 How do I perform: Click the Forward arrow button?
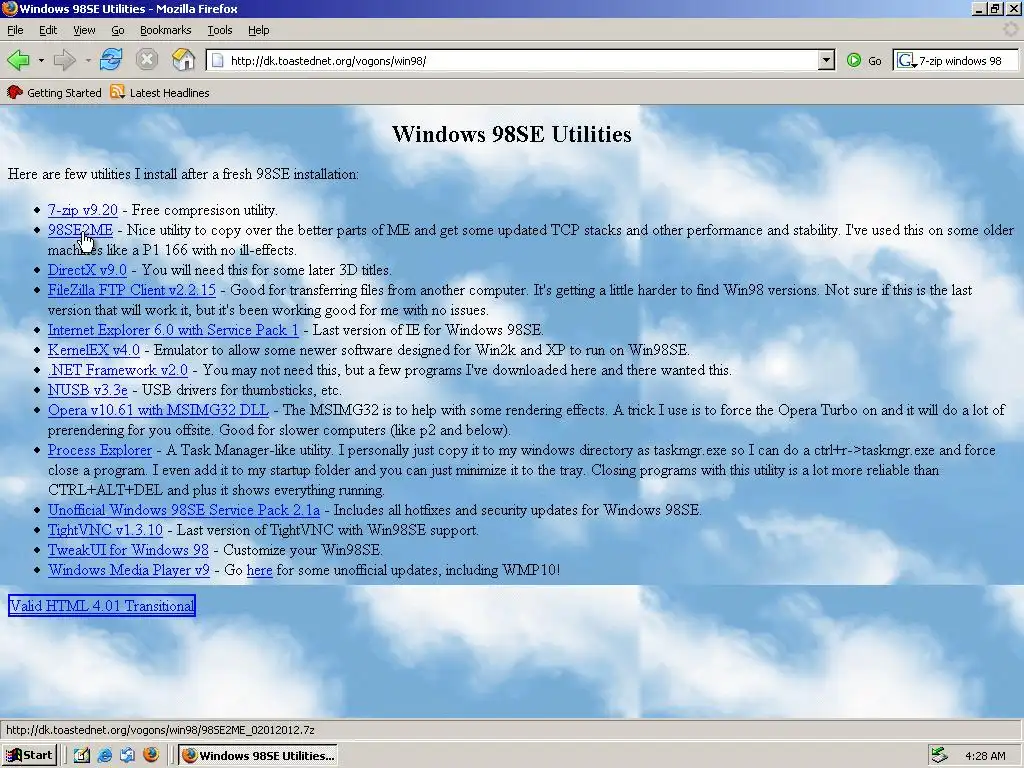(x=65, y=60)
